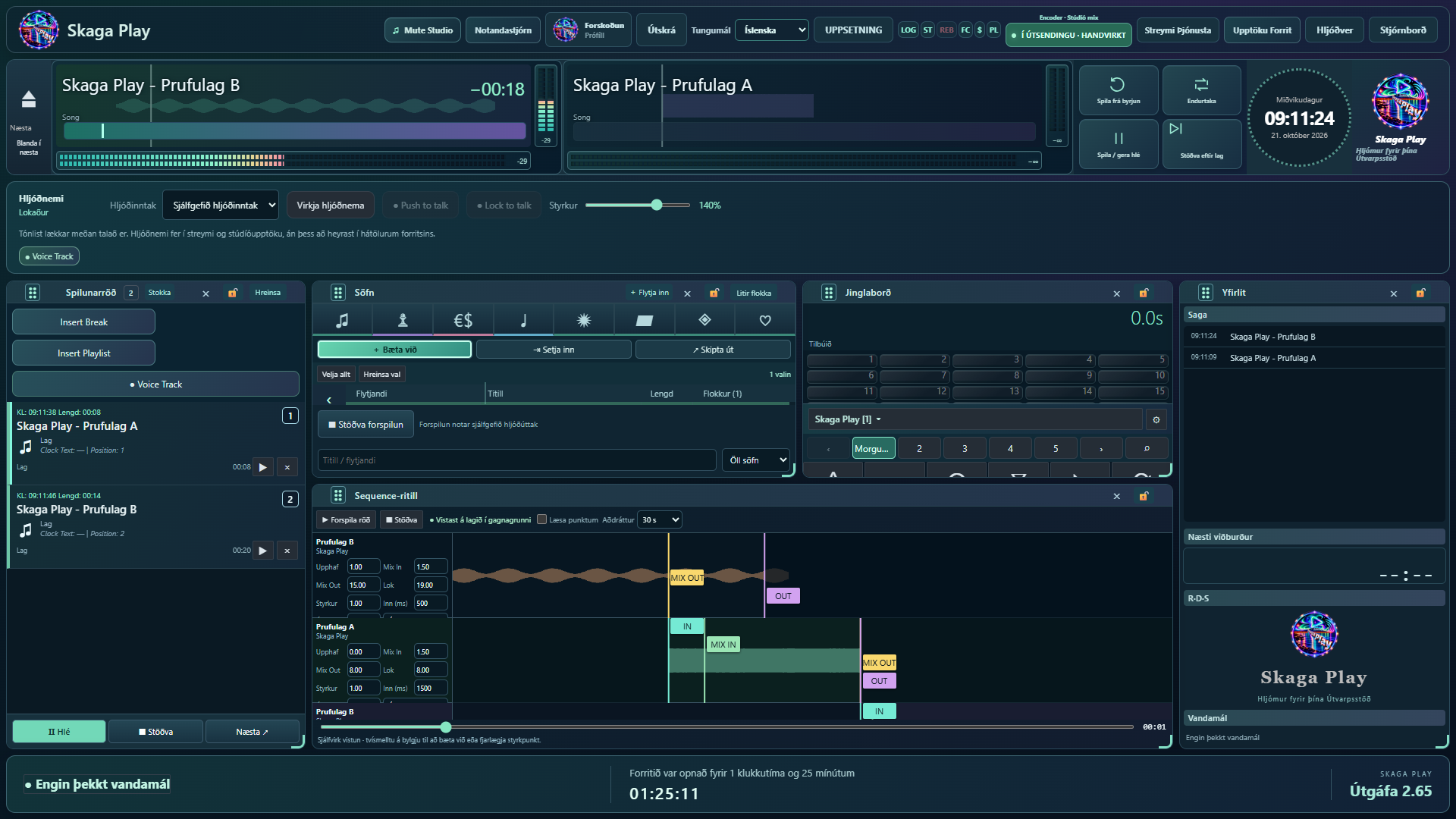Screen dimensions: 1456x819
Task: Select the chess pawn category icon
Action: 403,320
